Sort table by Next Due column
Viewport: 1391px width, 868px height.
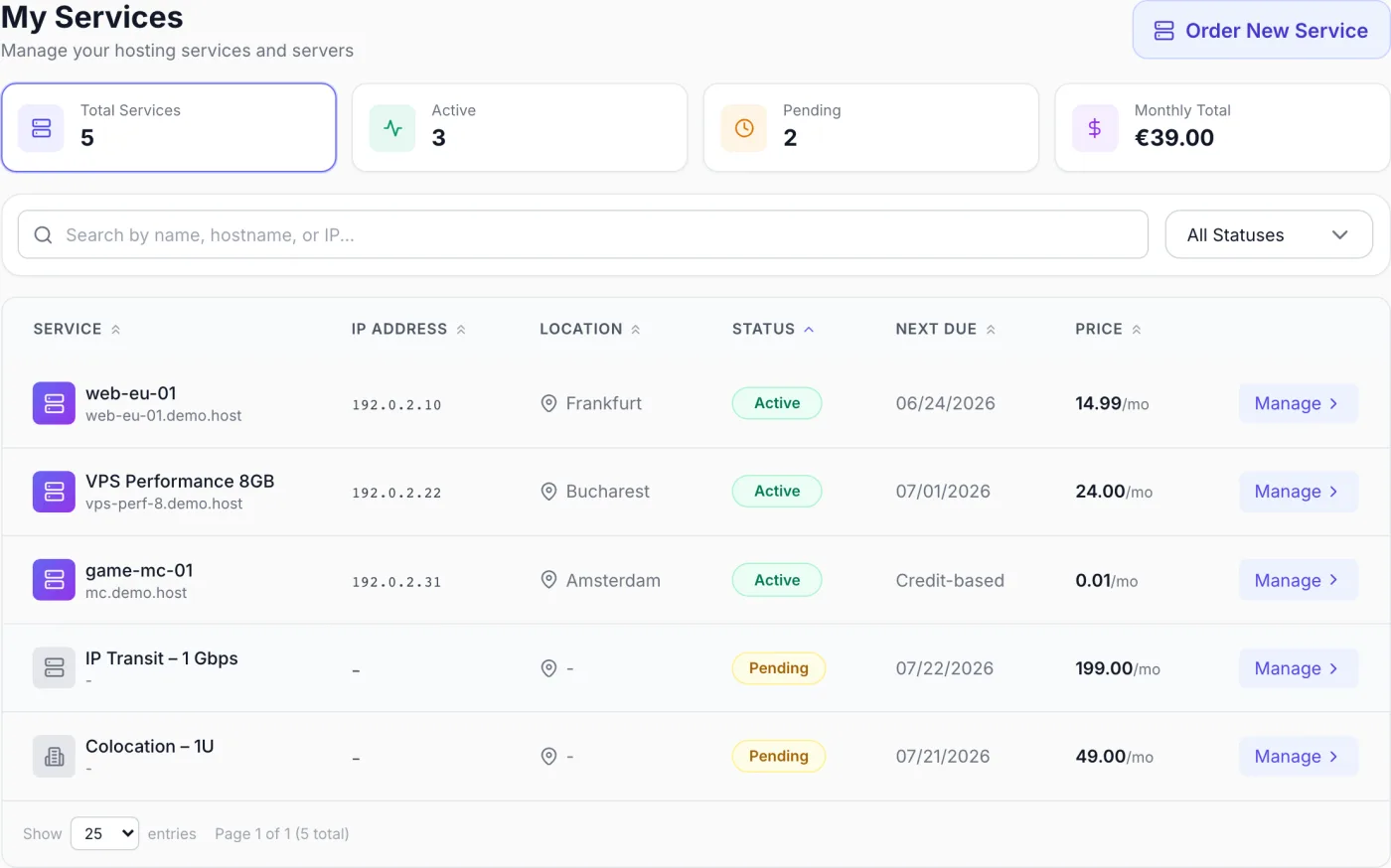(945, 329)
